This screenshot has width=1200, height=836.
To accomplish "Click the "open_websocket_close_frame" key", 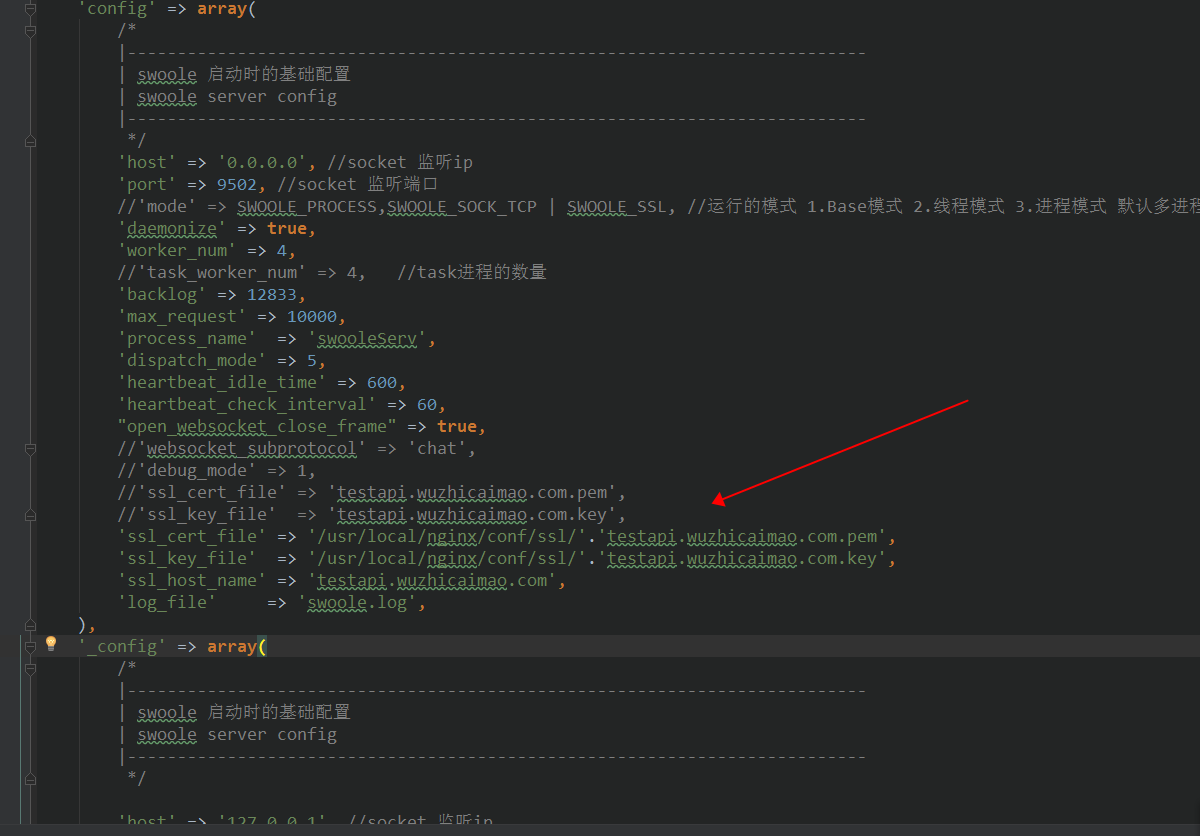I will click(257, 426).
